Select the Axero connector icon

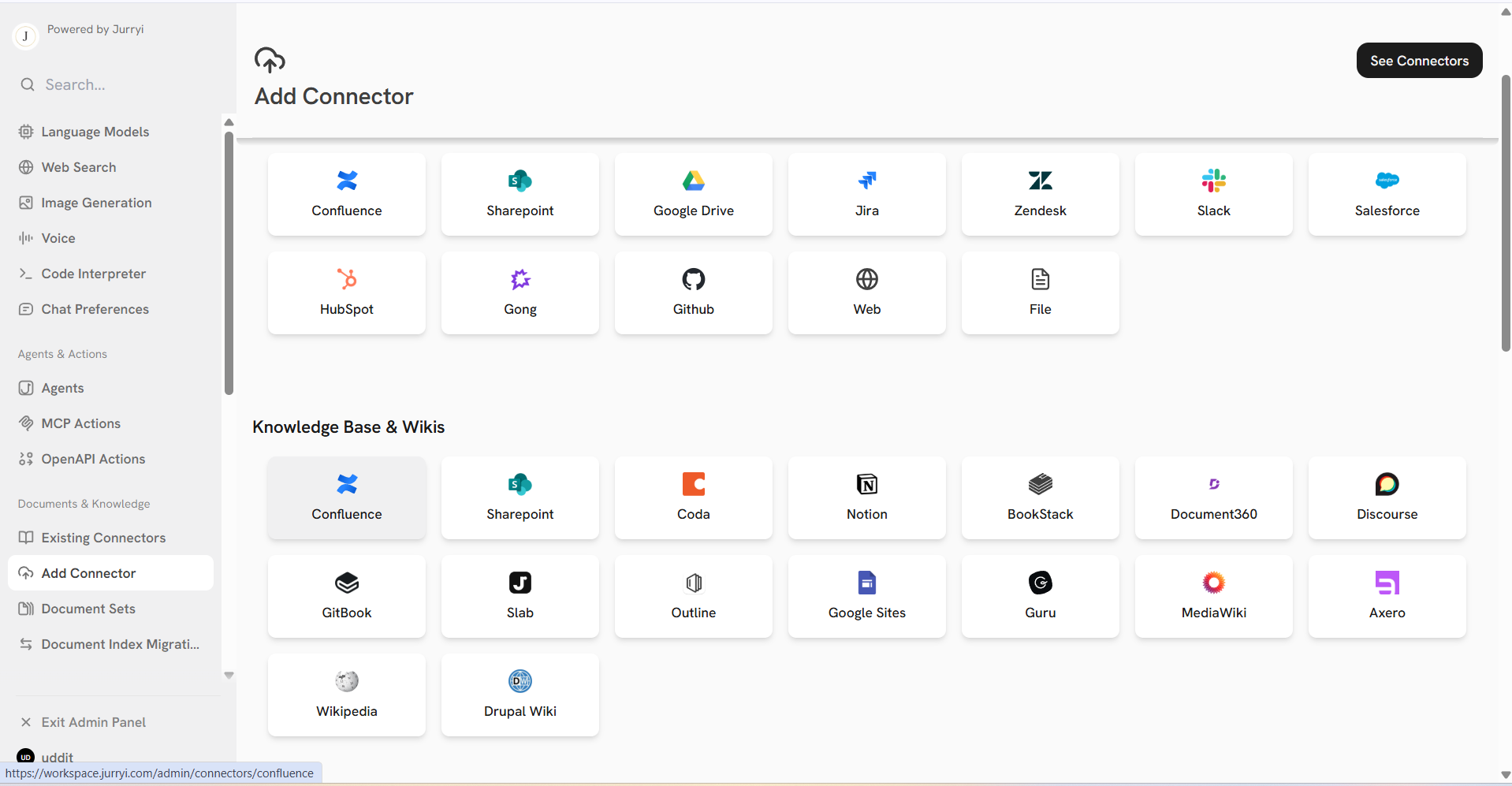[x=1387, y=583]
